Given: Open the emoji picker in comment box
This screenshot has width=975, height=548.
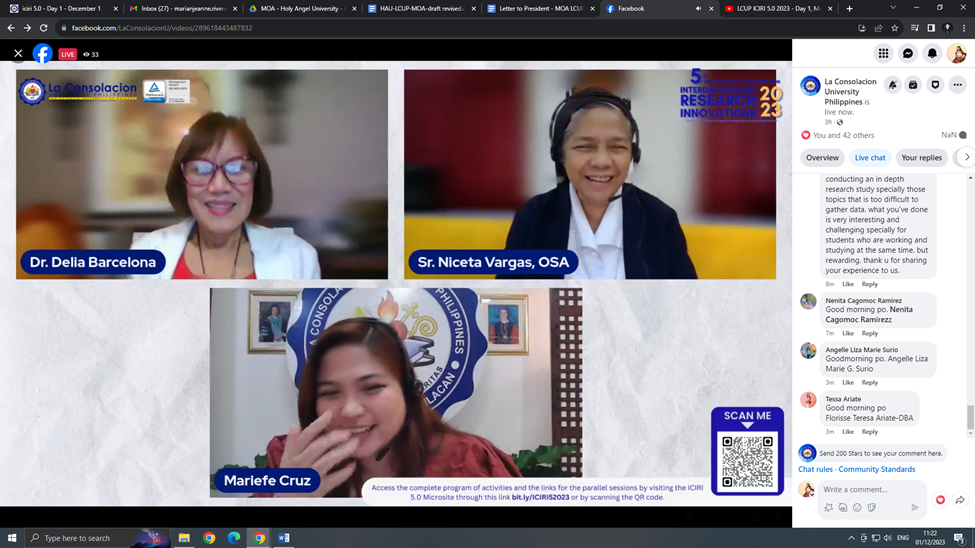Looking at the screenshot, I should (857, 508).
